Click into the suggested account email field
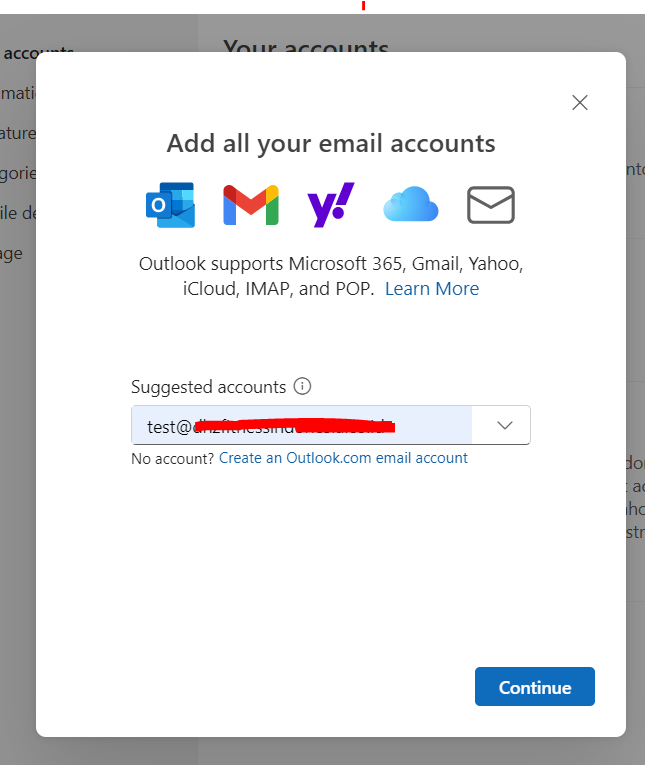The height and width of the screenshot is (765, 645). [302, 425]
